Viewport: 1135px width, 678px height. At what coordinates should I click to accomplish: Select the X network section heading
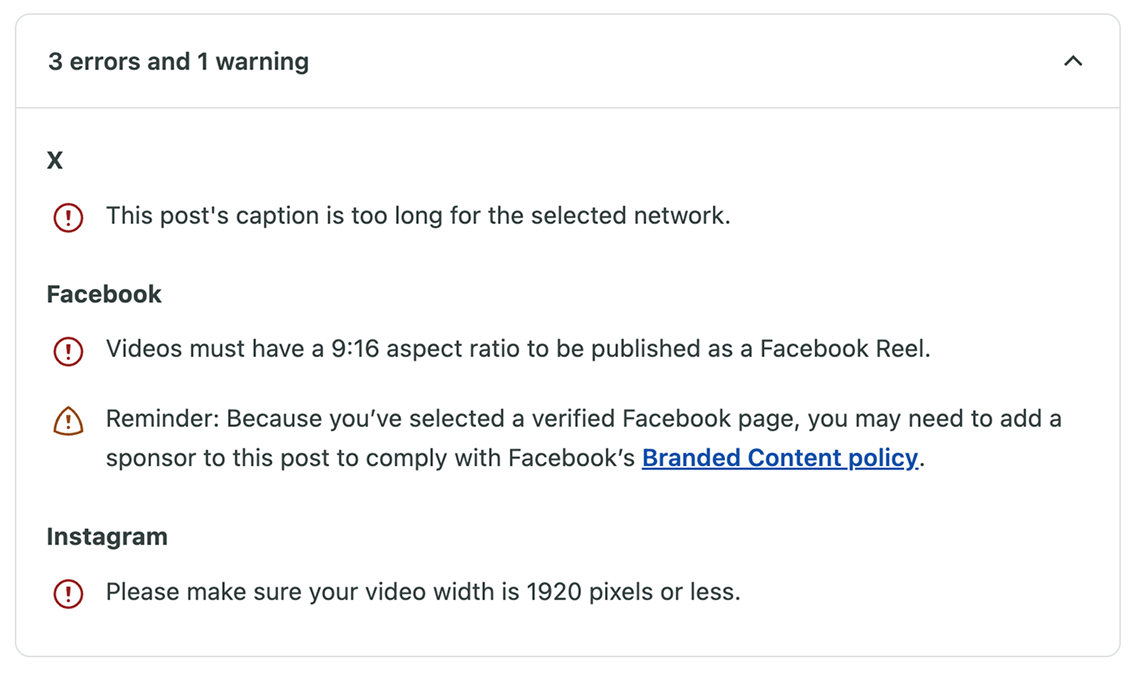(55, 161)
